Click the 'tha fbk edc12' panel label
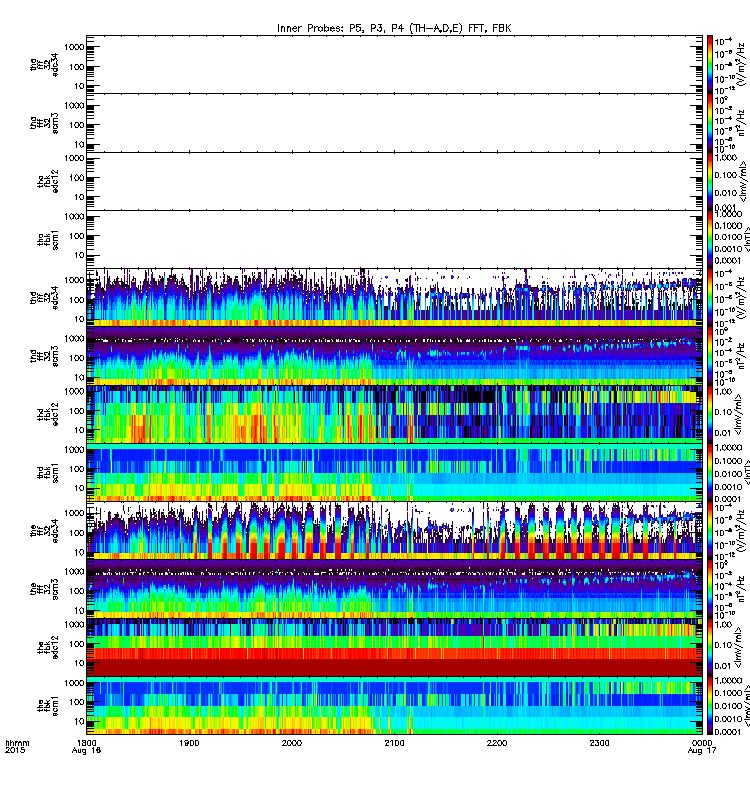This screenshot has width=750, height=800. (x=48, y=181)
